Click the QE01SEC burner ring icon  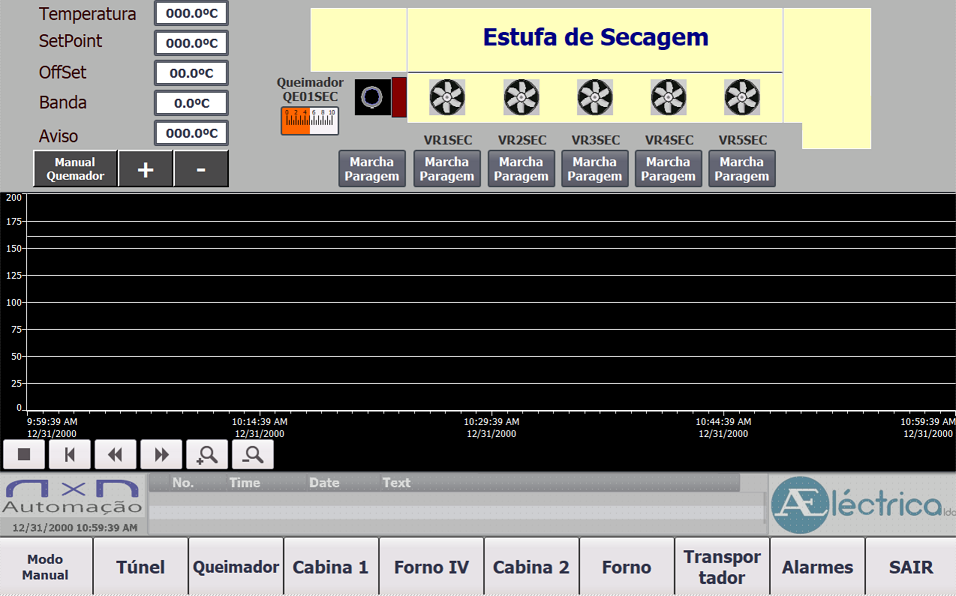(373, 97)
